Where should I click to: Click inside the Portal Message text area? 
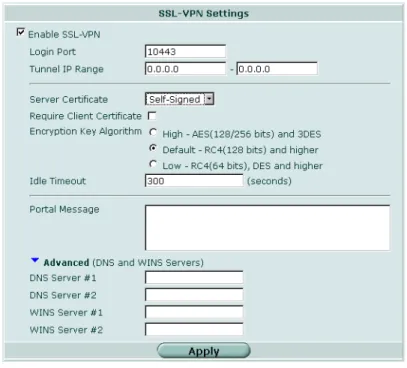point(267,228)
